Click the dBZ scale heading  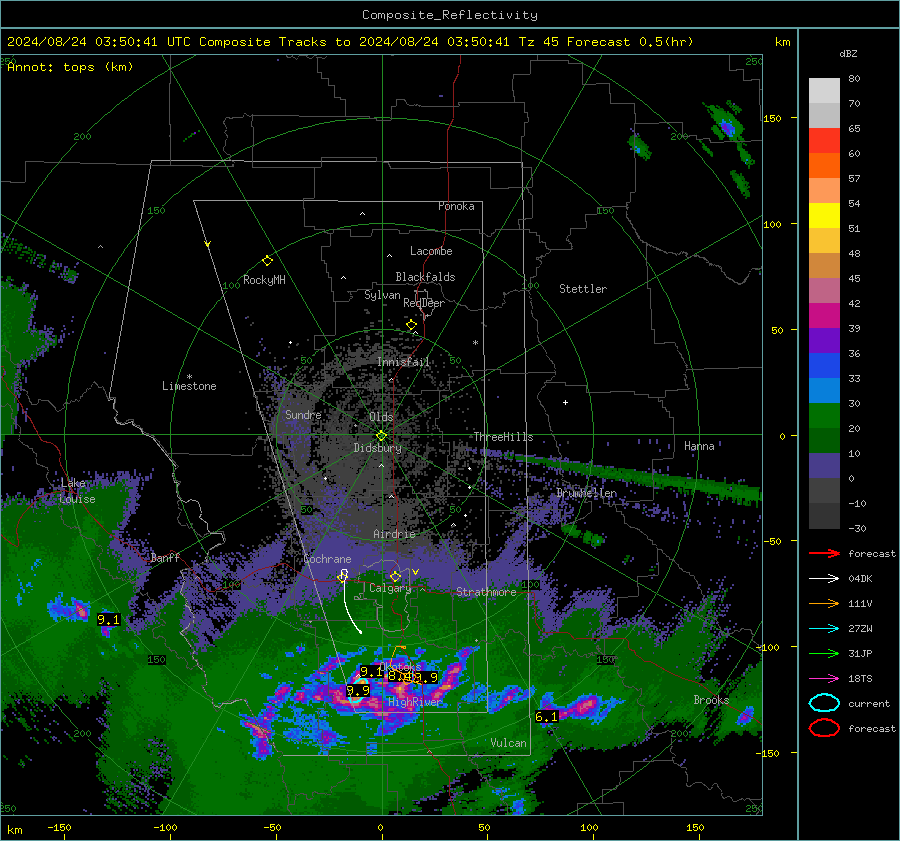848,53
